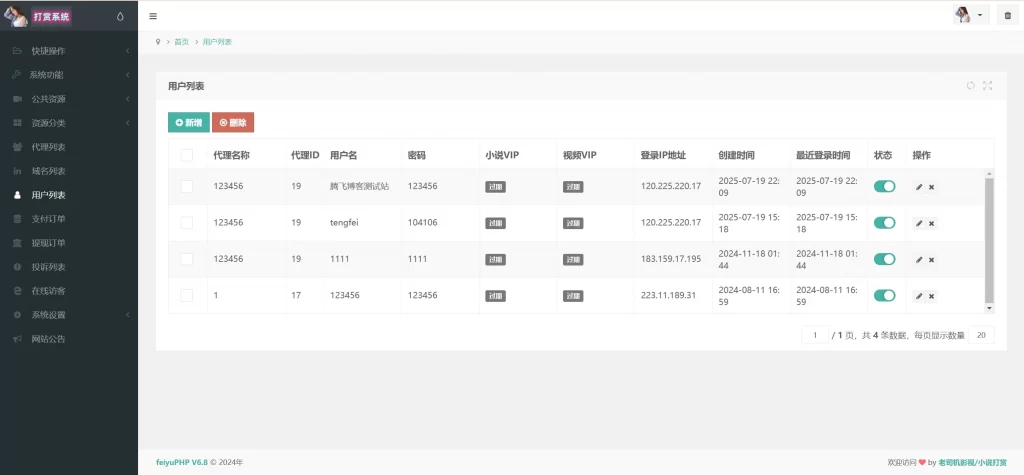
Task: Tick the select-all checkbox in table header
Action: pyautogui.click(x=187, y=155)
